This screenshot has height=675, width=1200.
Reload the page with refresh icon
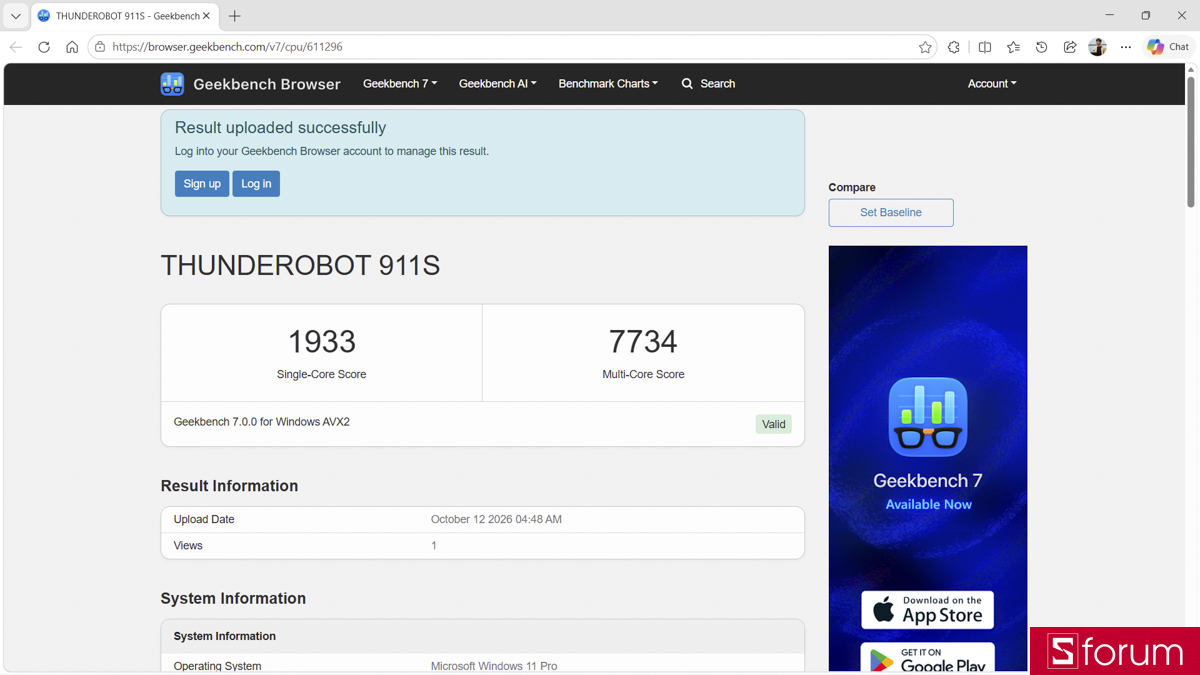point(44,47)
